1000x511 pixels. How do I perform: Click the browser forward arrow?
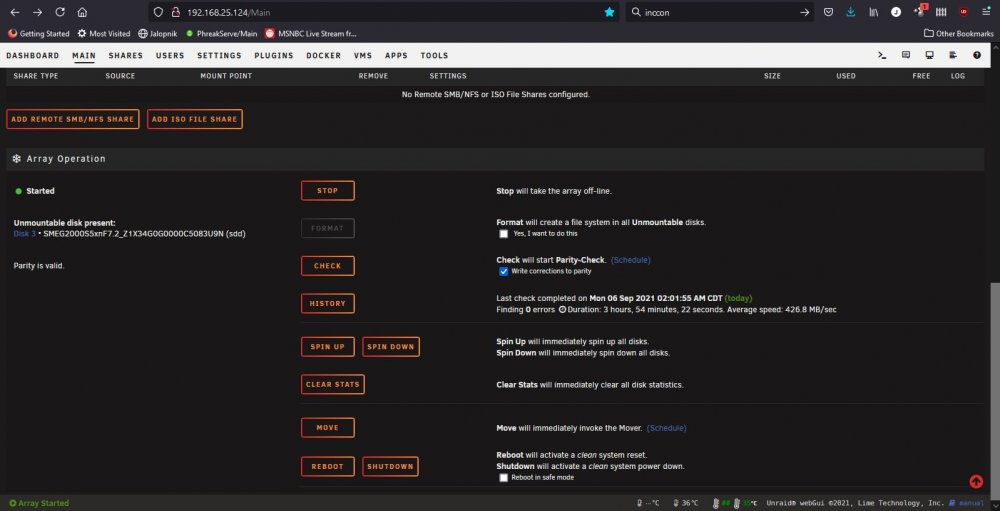(38, 12)
